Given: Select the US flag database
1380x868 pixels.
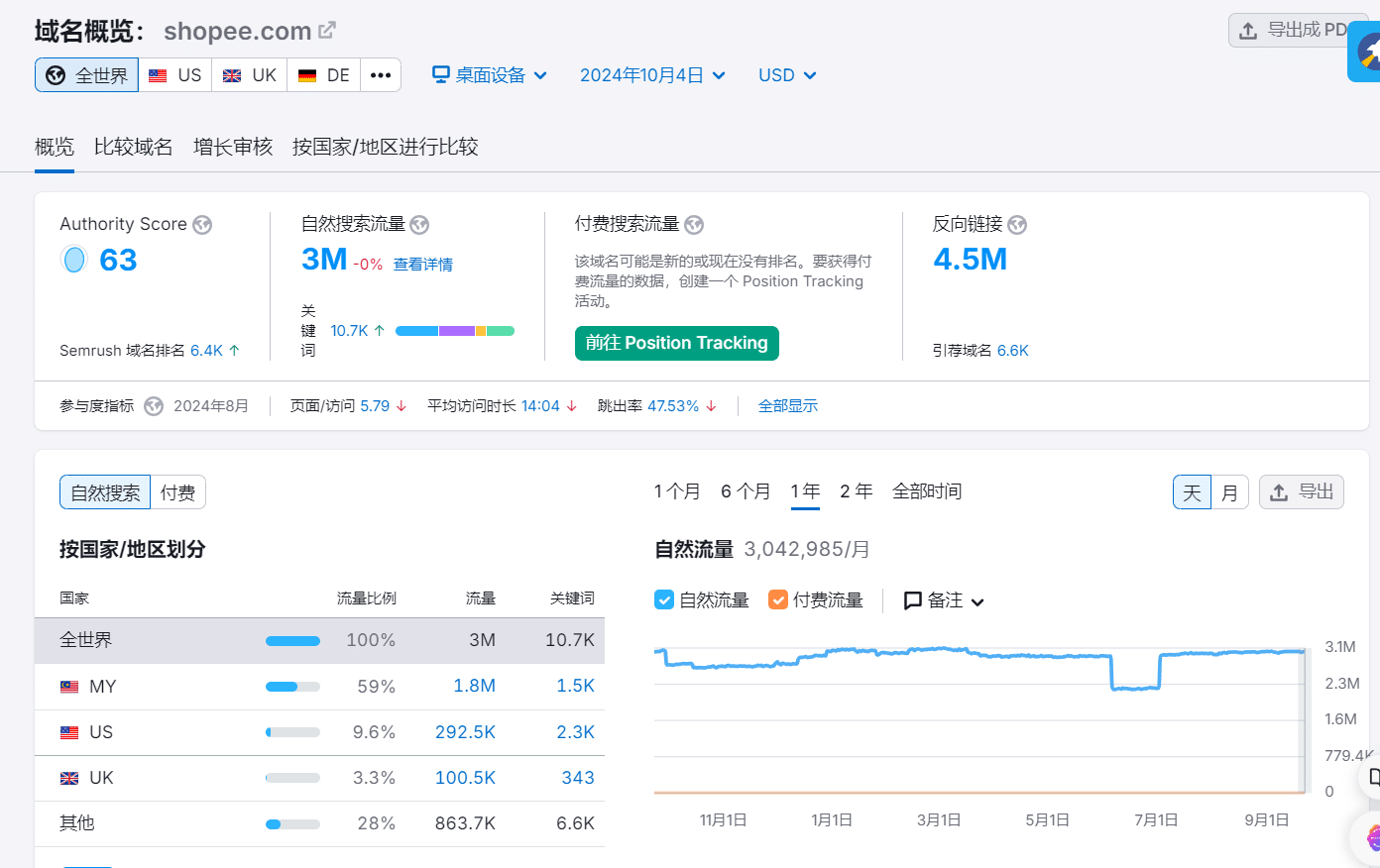Looking at the screenshot, I should [175, 75].
